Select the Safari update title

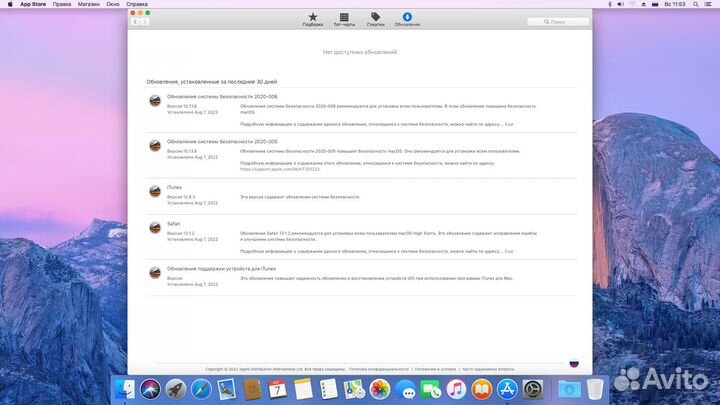[x=174, y=224]
